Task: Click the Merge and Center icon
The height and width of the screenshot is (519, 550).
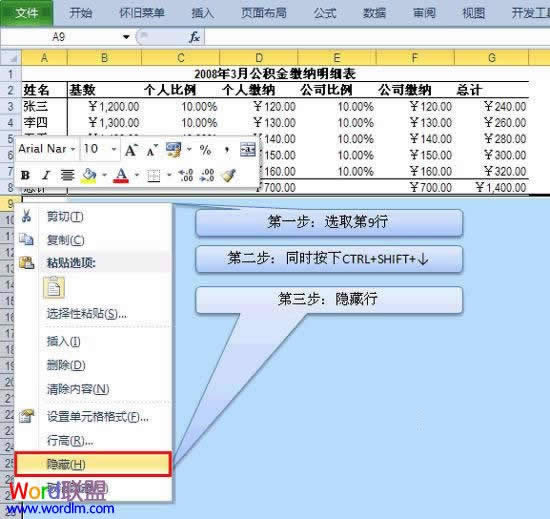Action: [248, 150]
